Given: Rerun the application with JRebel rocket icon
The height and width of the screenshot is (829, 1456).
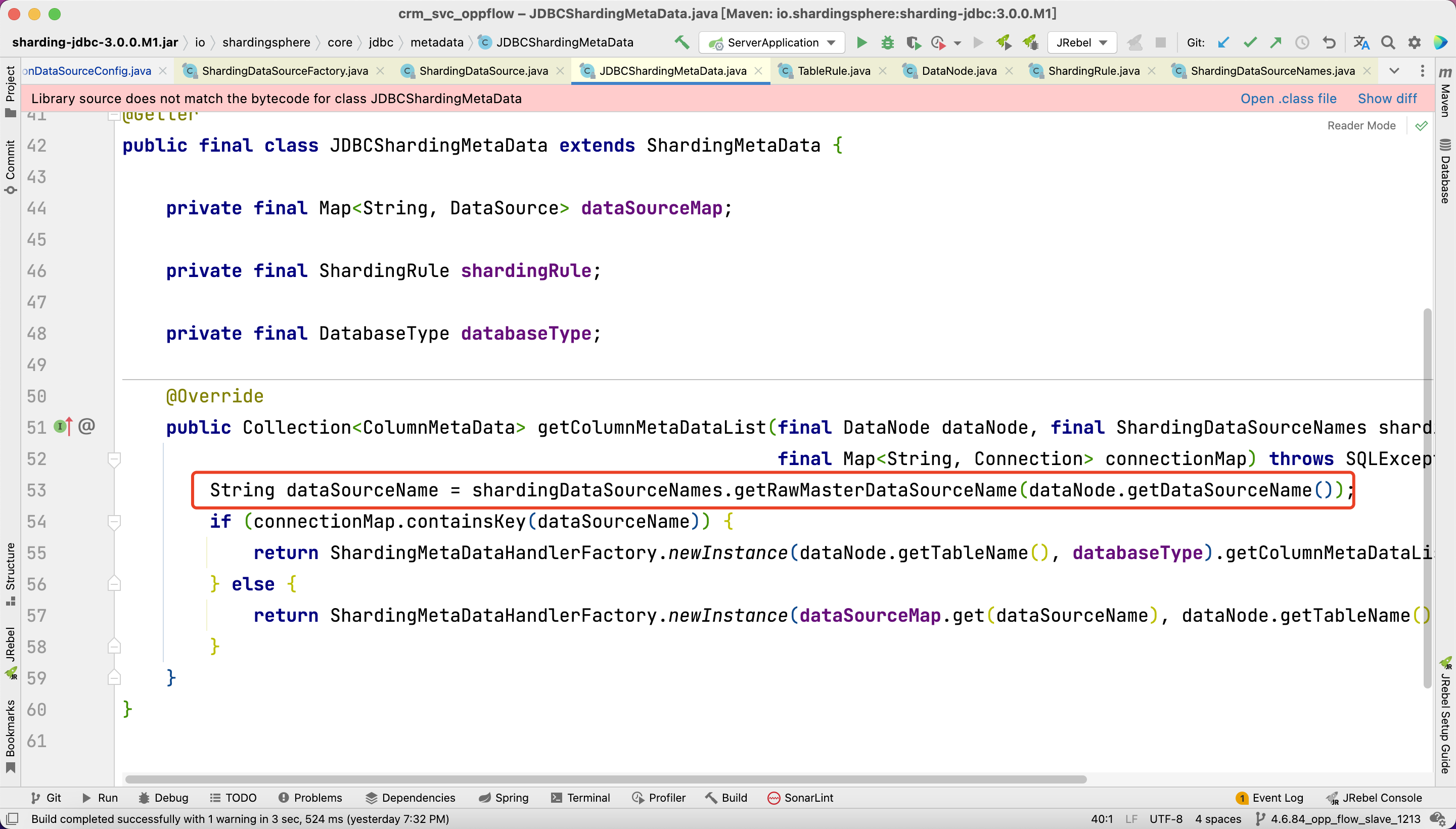Looking at the screenshot, I should 1004,42.
